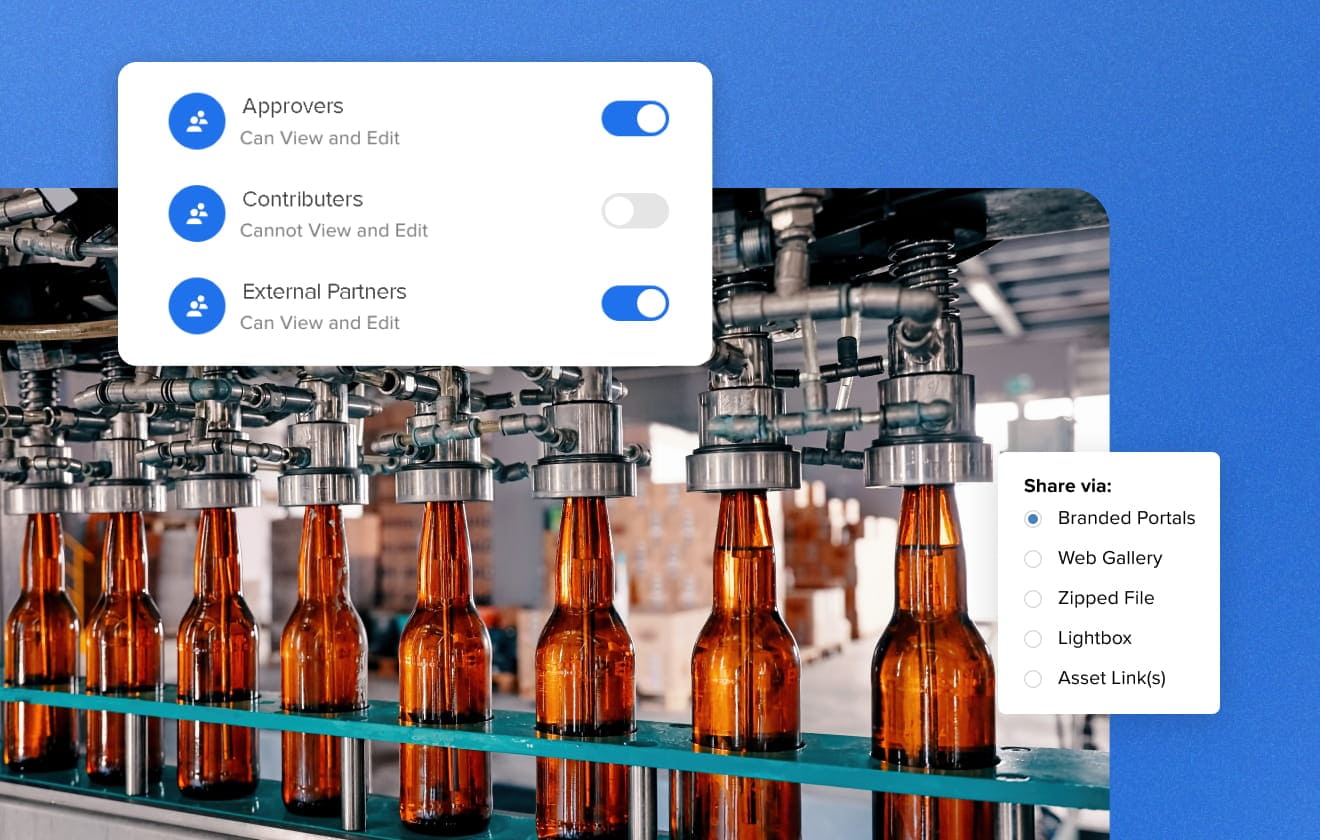This screenshot has width=1320, height=840.
Task: Click the Approvers label
Action: (293, 107)
